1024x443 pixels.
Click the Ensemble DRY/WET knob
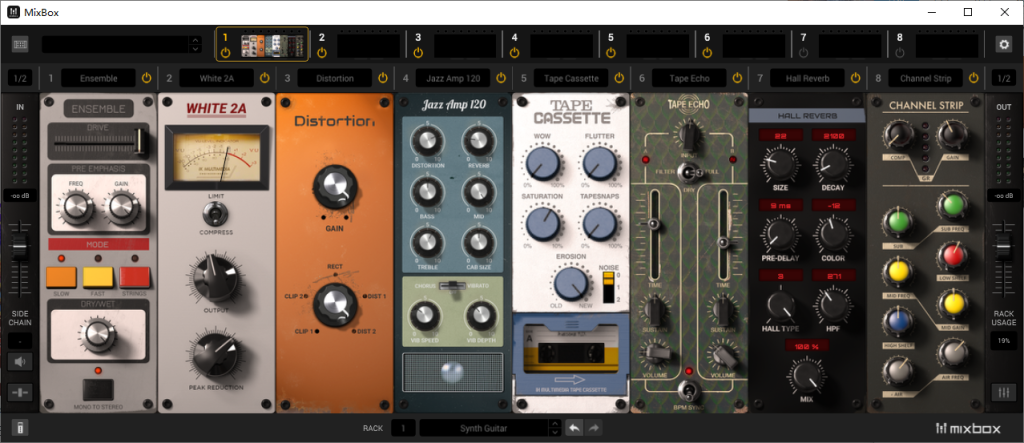pyautogui.click(x=98, y=333)
